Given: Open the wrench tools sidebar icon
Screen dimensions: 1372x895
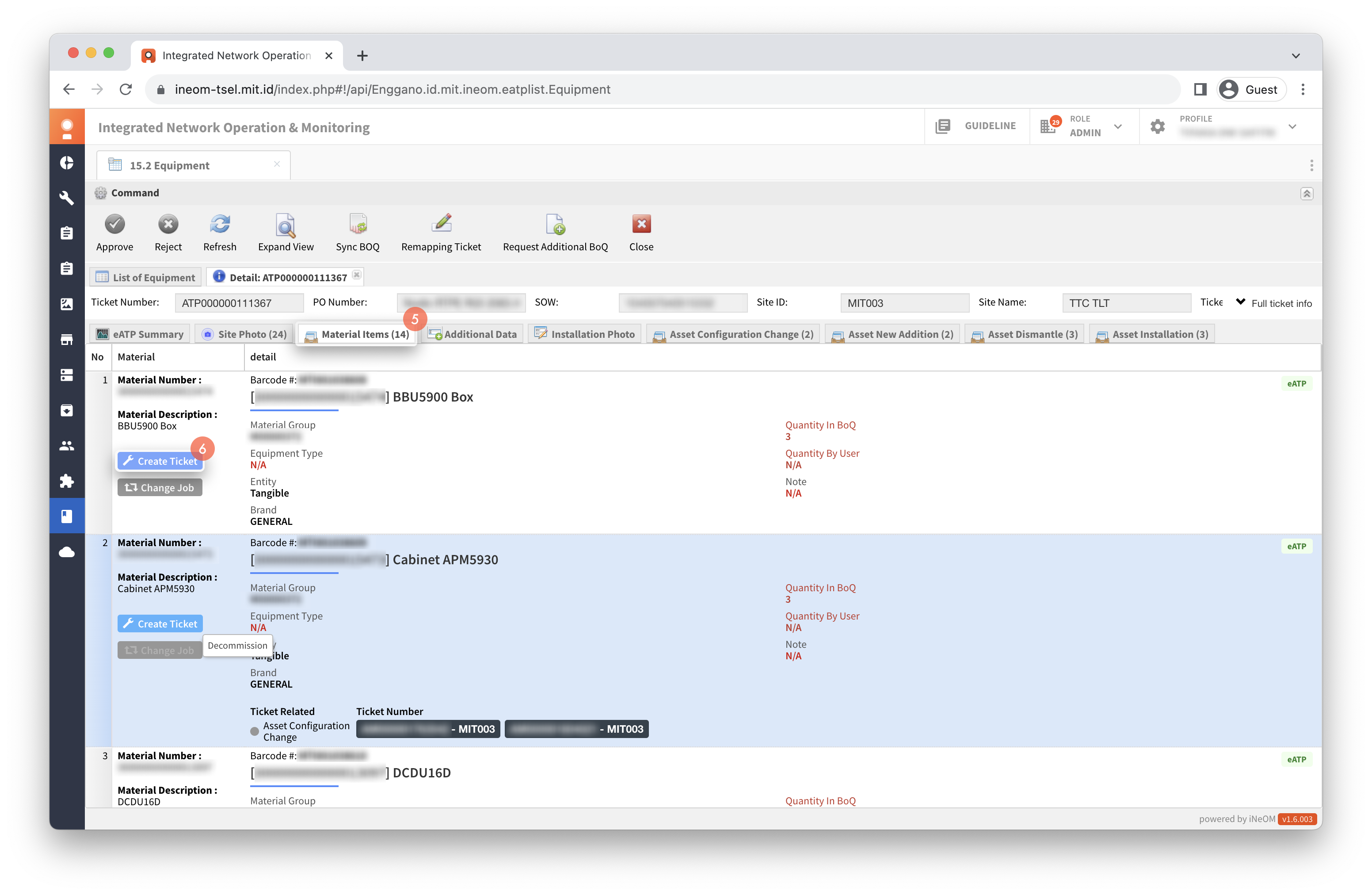Looking at the screenshot, I should pos(67,199).
